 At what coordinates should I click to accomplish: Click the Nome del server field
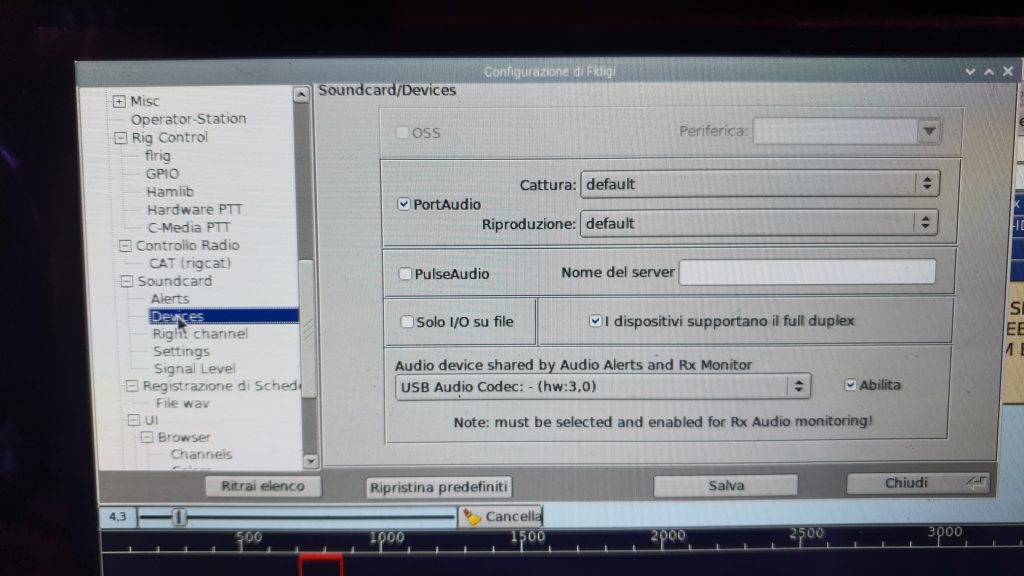(x=807, y=272)
